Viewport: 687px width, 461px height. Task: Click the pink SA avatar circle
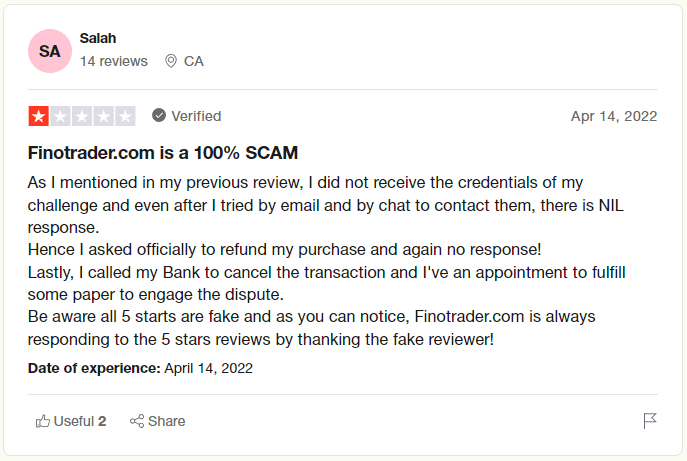click(50, 51)
